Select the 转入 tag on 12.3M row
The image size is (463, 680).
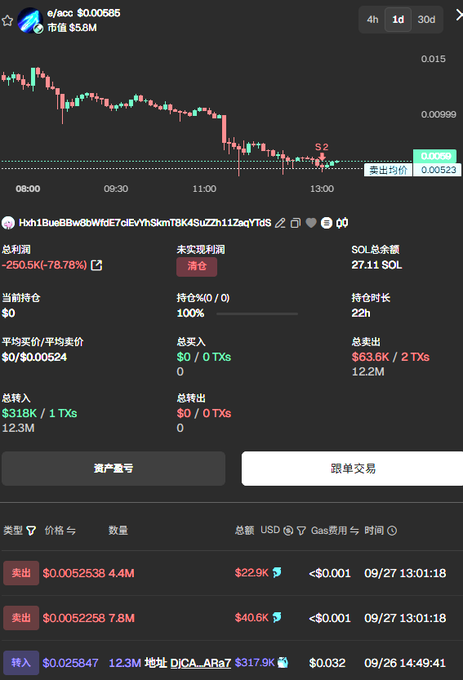click(x=21, y=663)
